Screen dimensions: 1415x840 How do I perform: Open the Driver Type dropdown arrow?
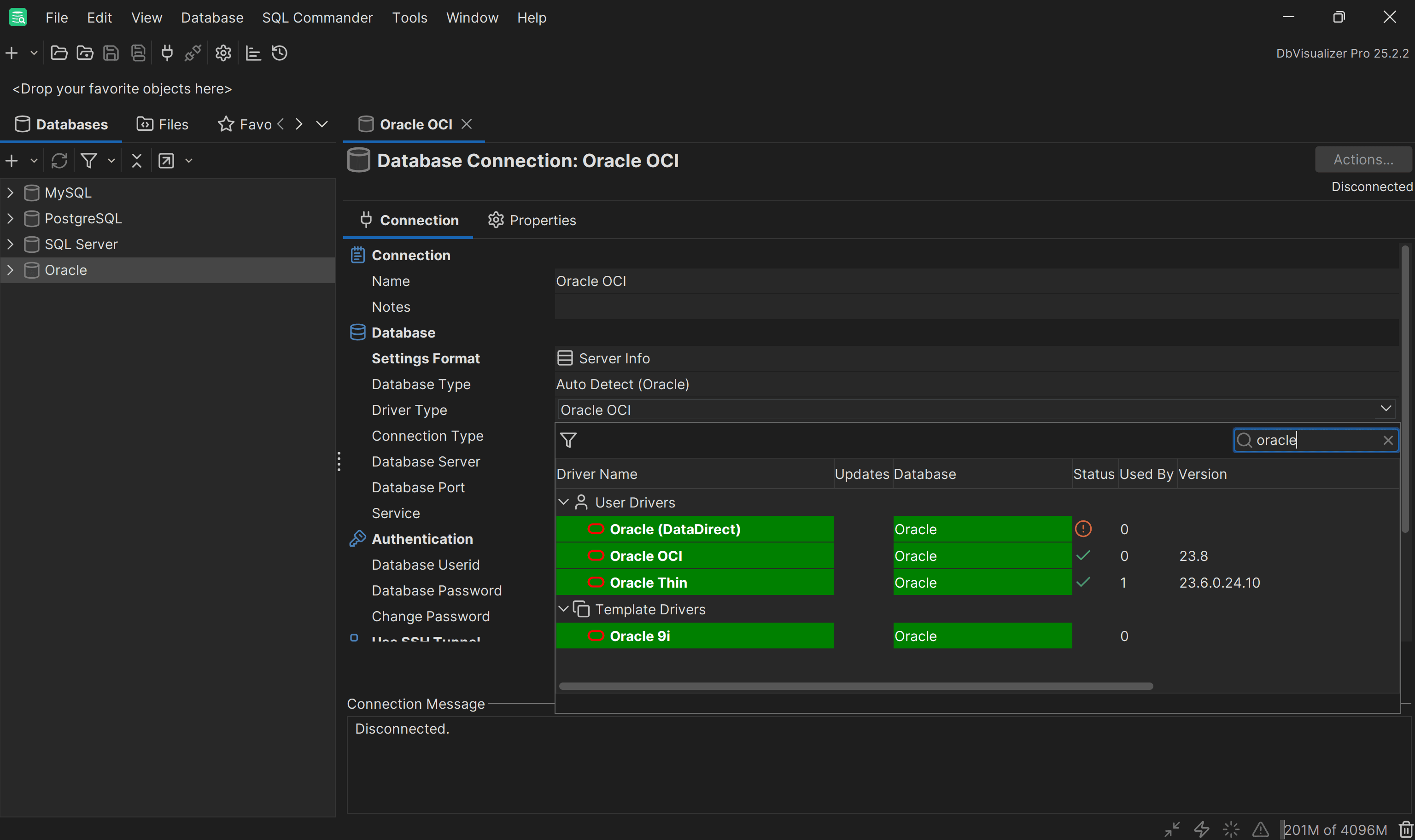click(1386, 408)
